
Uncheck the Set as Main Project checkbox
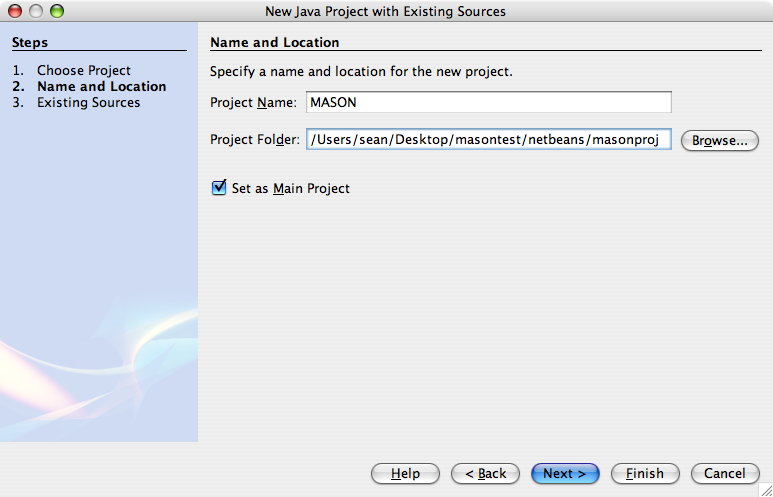[x=219, y=187]
